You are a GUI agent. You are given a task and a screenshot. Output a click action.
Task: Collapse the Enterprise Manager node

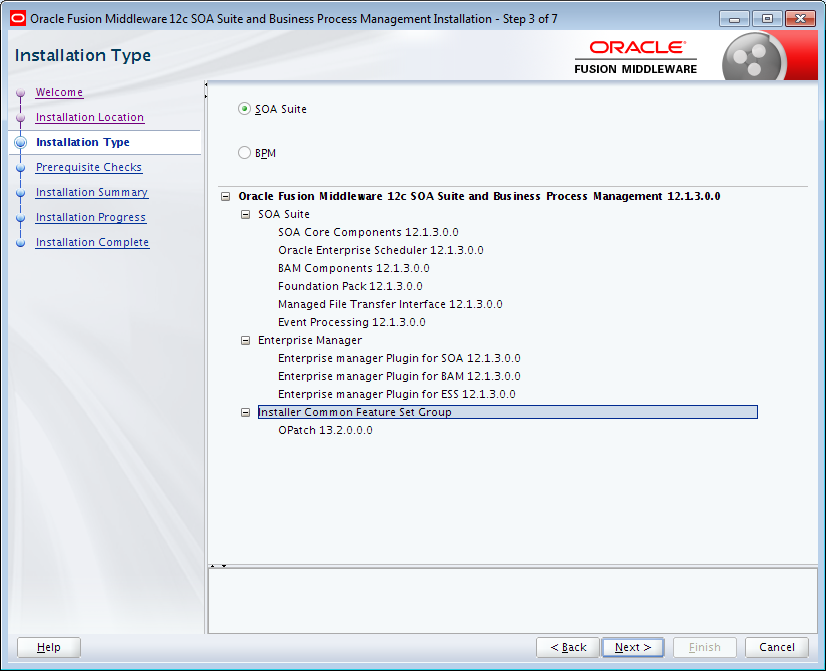coord(245,340)
